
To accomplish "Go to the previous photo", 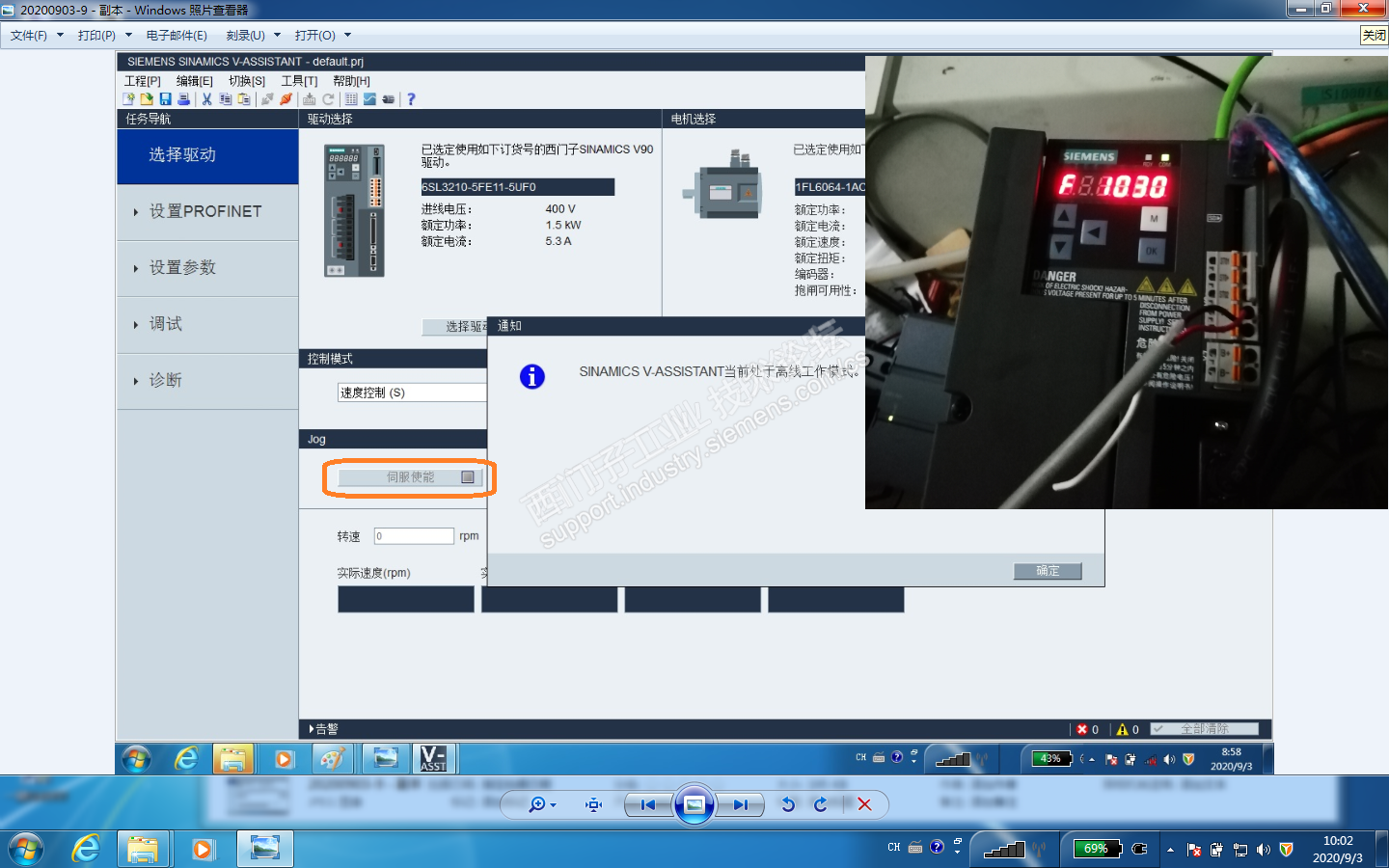I will tap(648, 804).
